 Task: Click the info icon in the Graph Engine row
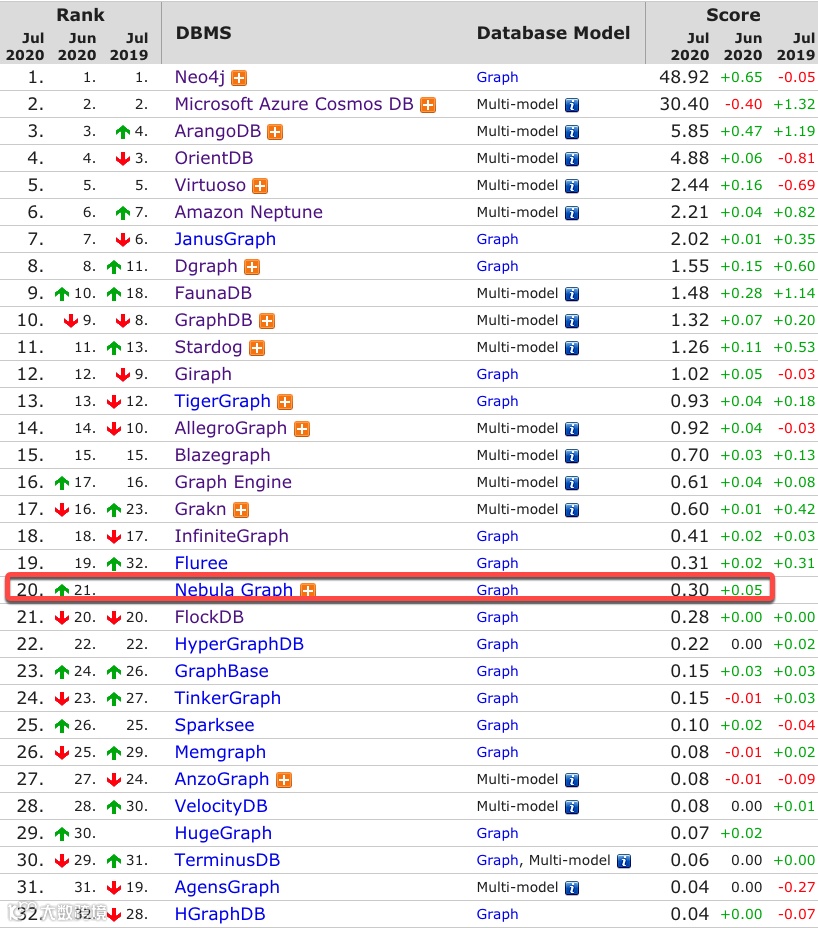[x=572, y=483]
